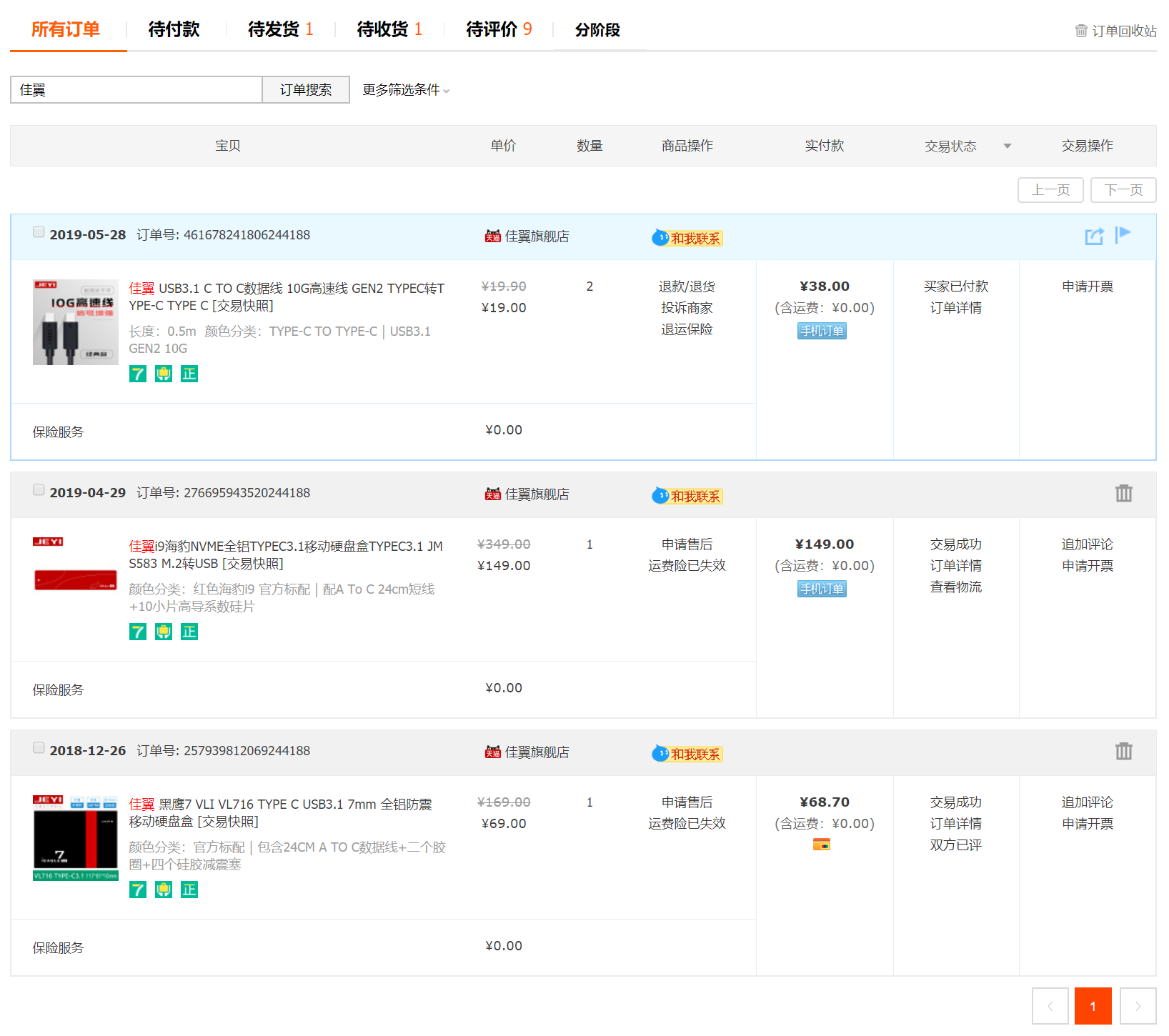
Task: Click Tmall icon beside 2019-05-28 store name
Action: click(x=493, y=236)
